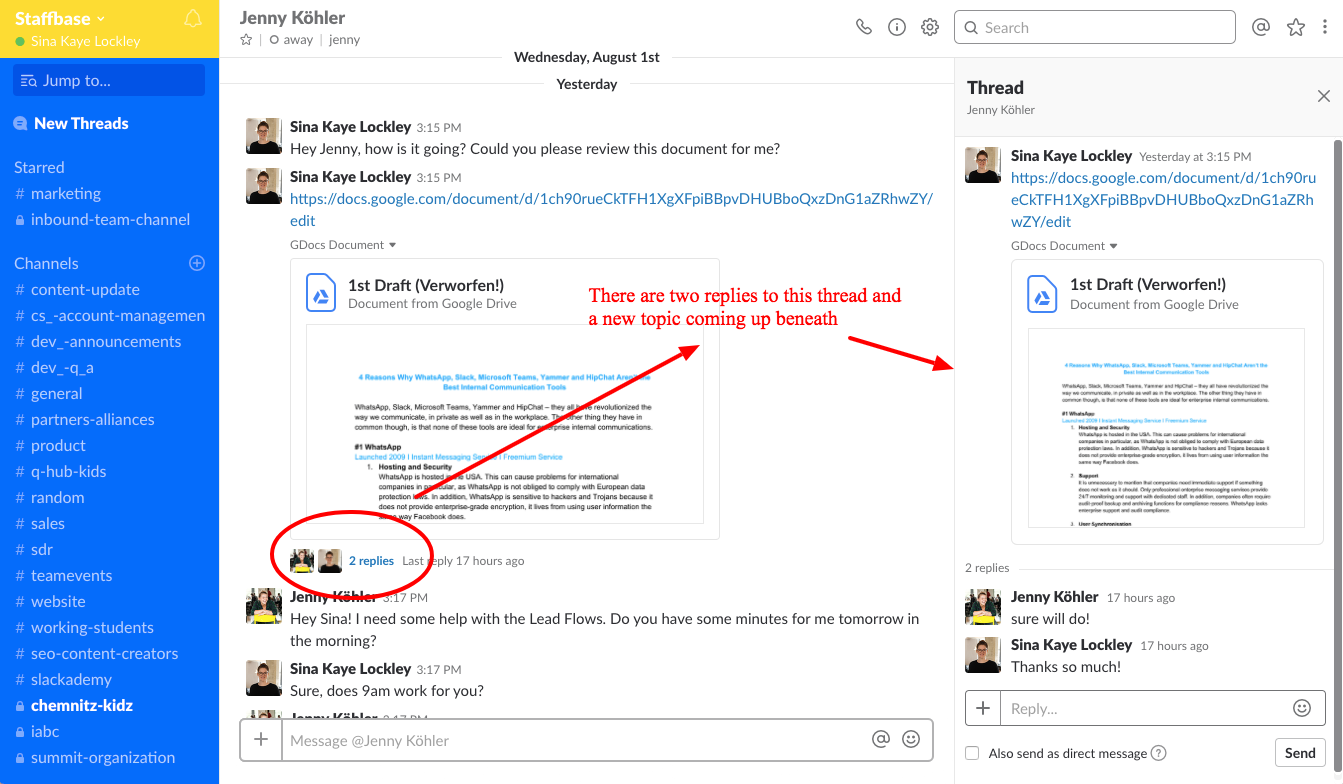Open the thread via 2 replies link

[x=371, y=560]
